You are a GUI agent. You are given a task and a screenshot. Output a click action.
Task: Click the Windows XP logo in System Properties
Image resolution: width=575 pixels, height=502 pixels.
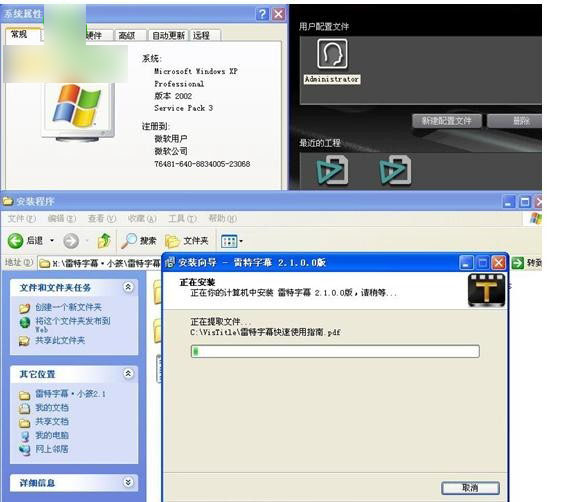[77, 106]
